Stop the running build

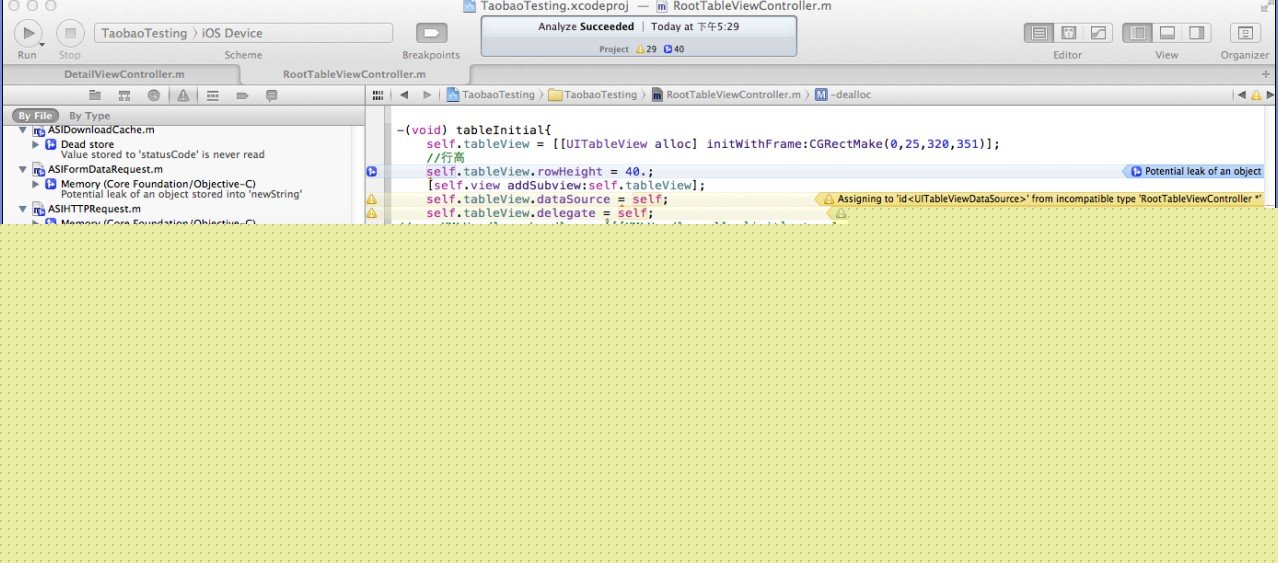point(70,33)
